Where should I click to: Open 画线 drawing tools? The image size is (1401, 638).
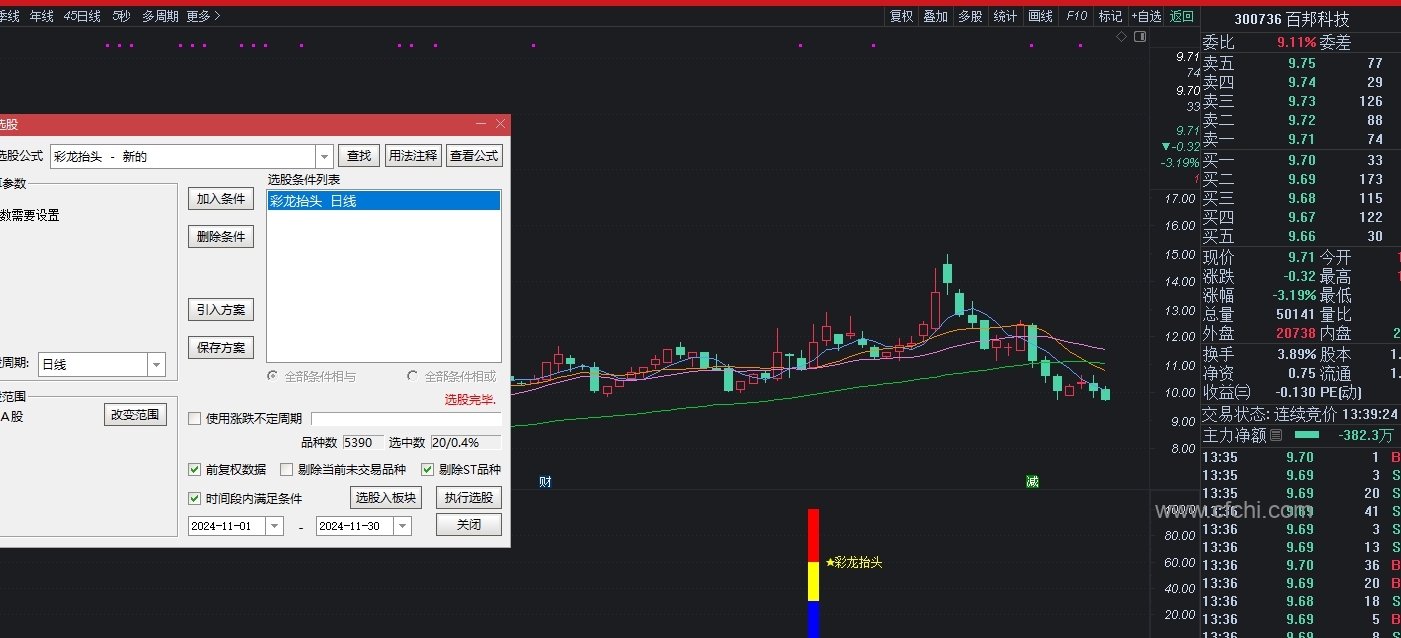(1041, 16)
